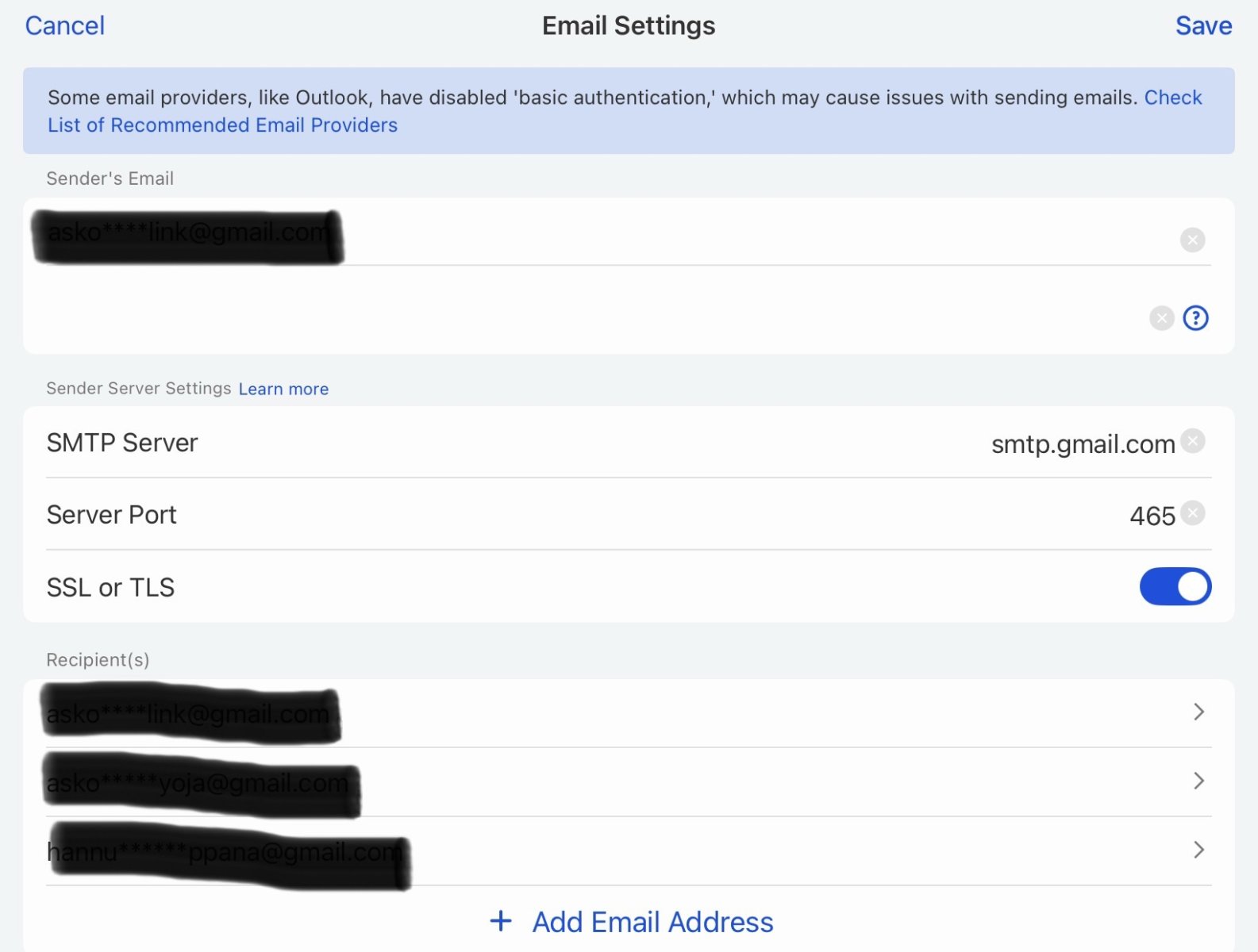Open the recipient ending yoja@gmail.com
The width and height of the screenshot is (1258, 952).
(629, 781)
